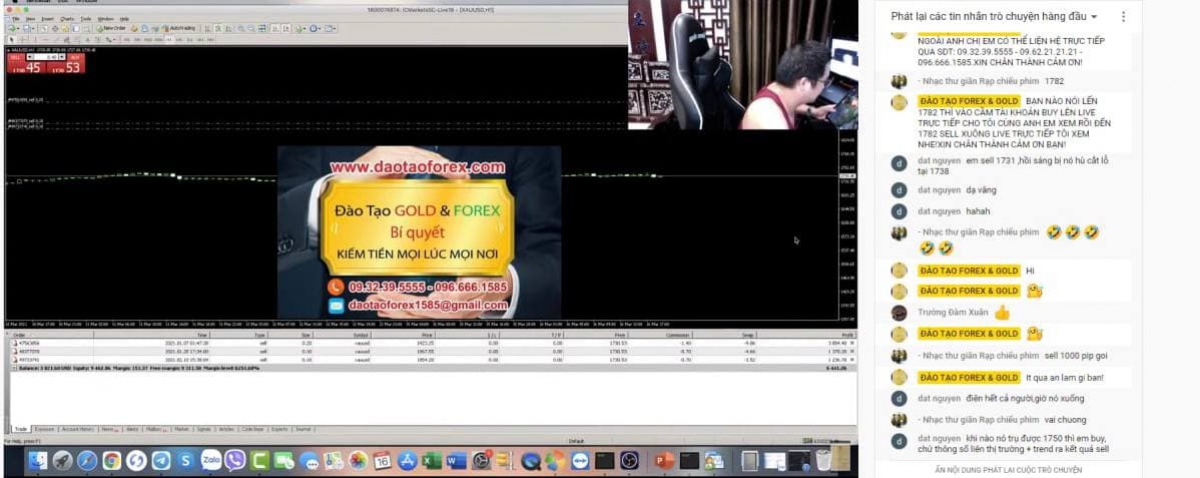
Task: Launch Google Chrome from the Dock
Action: [x=112, y=461]
